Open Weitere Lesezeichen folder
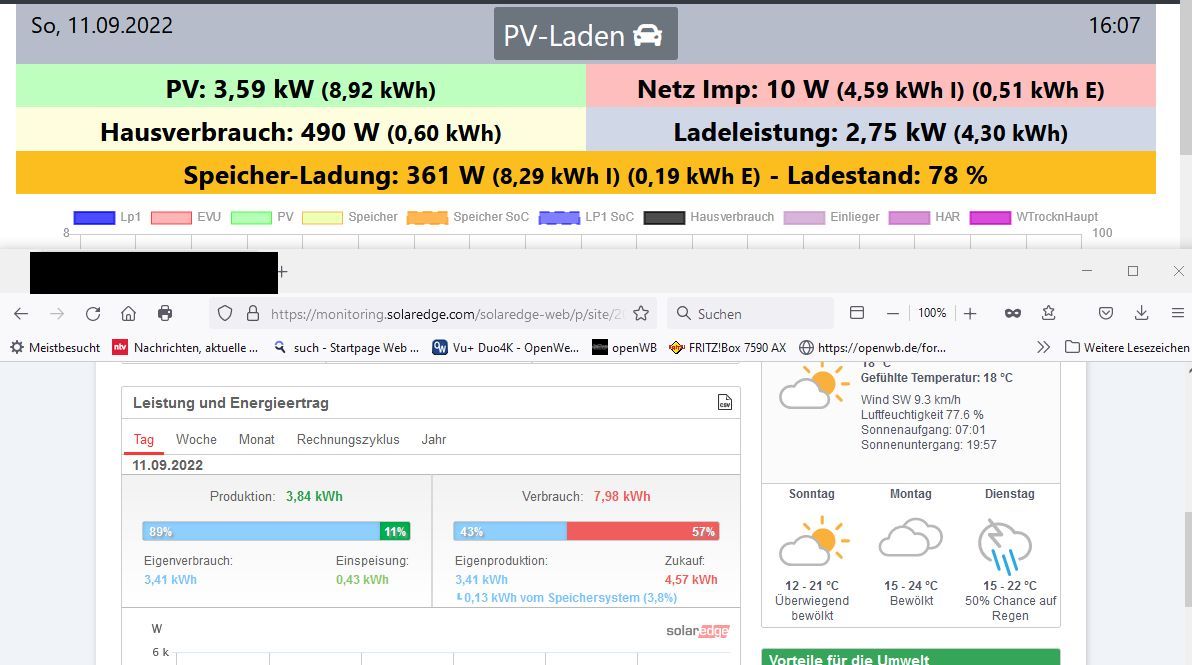Image resolution: width=1192 pixels, height=665 pixels. pyautogui.click(x=1127, y=347)
